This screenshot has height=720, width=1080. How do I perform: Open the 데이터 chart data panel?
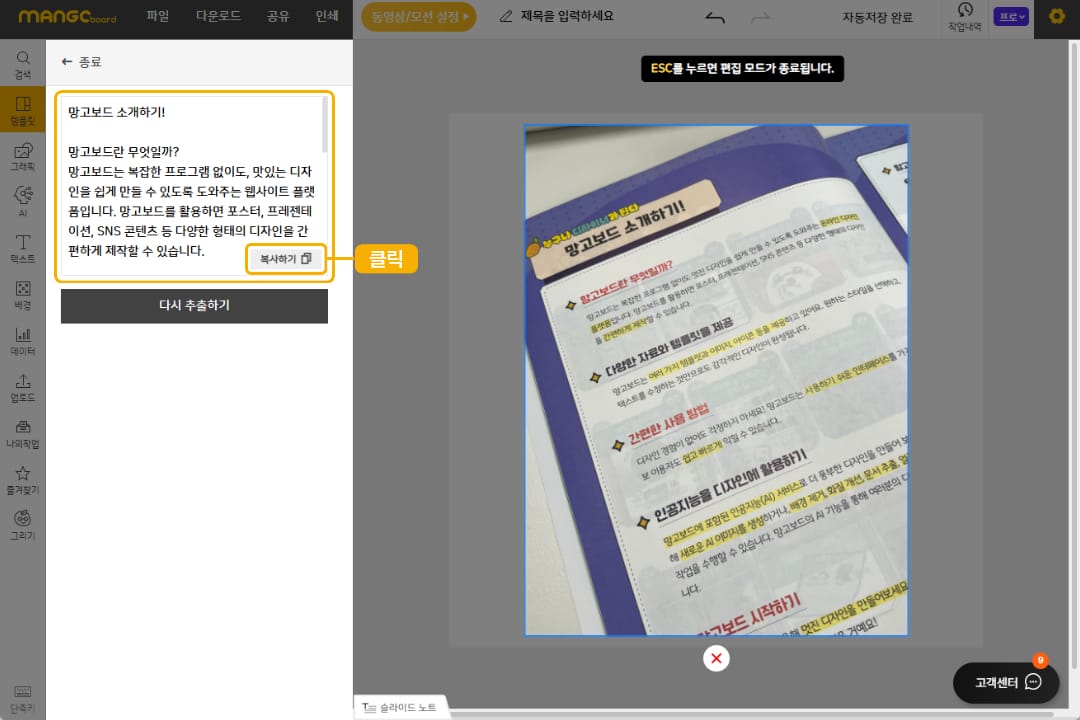(23, 340)
